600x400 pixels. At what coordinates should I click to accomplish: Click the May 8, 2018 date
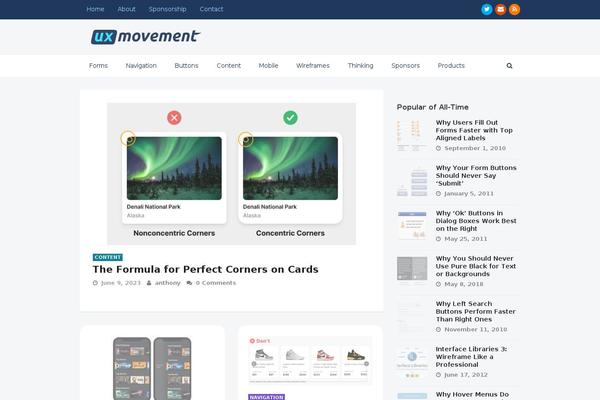coord(464,284)
